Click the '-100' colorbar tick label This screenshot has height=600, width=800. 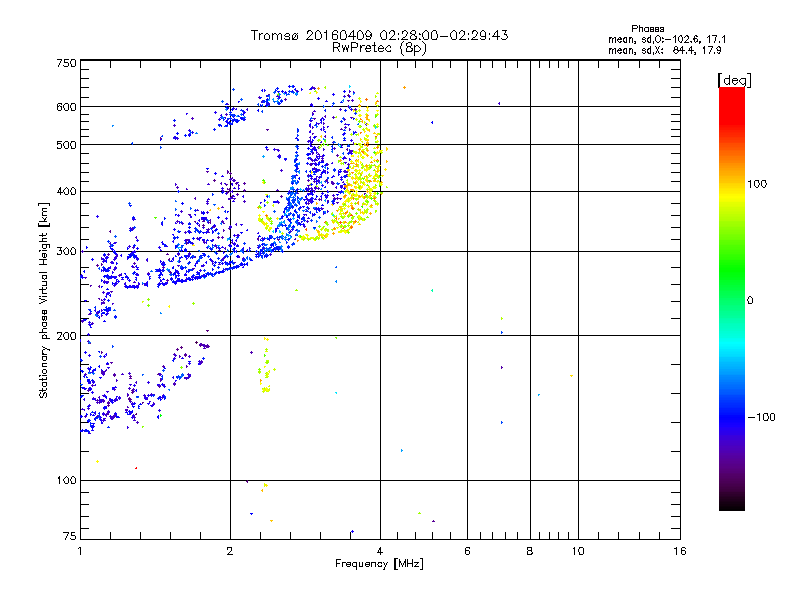tap(762, 417)
